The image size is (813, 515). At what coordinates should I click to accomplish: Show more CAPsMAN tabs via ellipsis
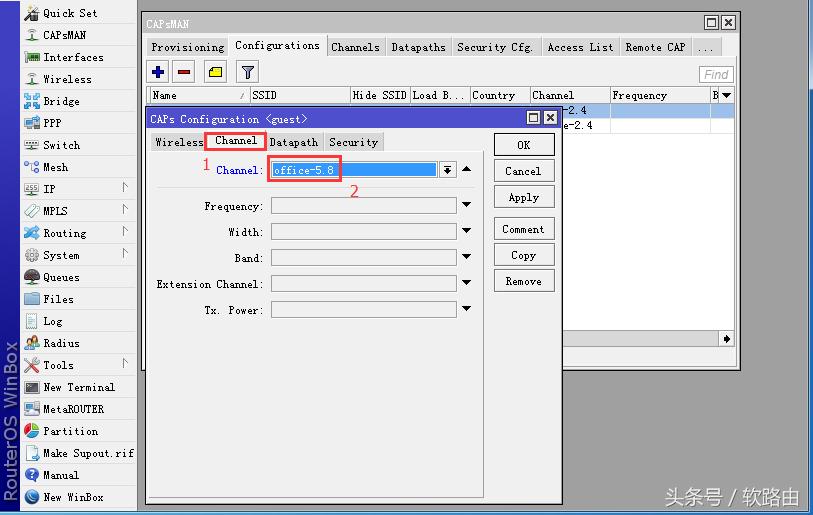[705, 48]
